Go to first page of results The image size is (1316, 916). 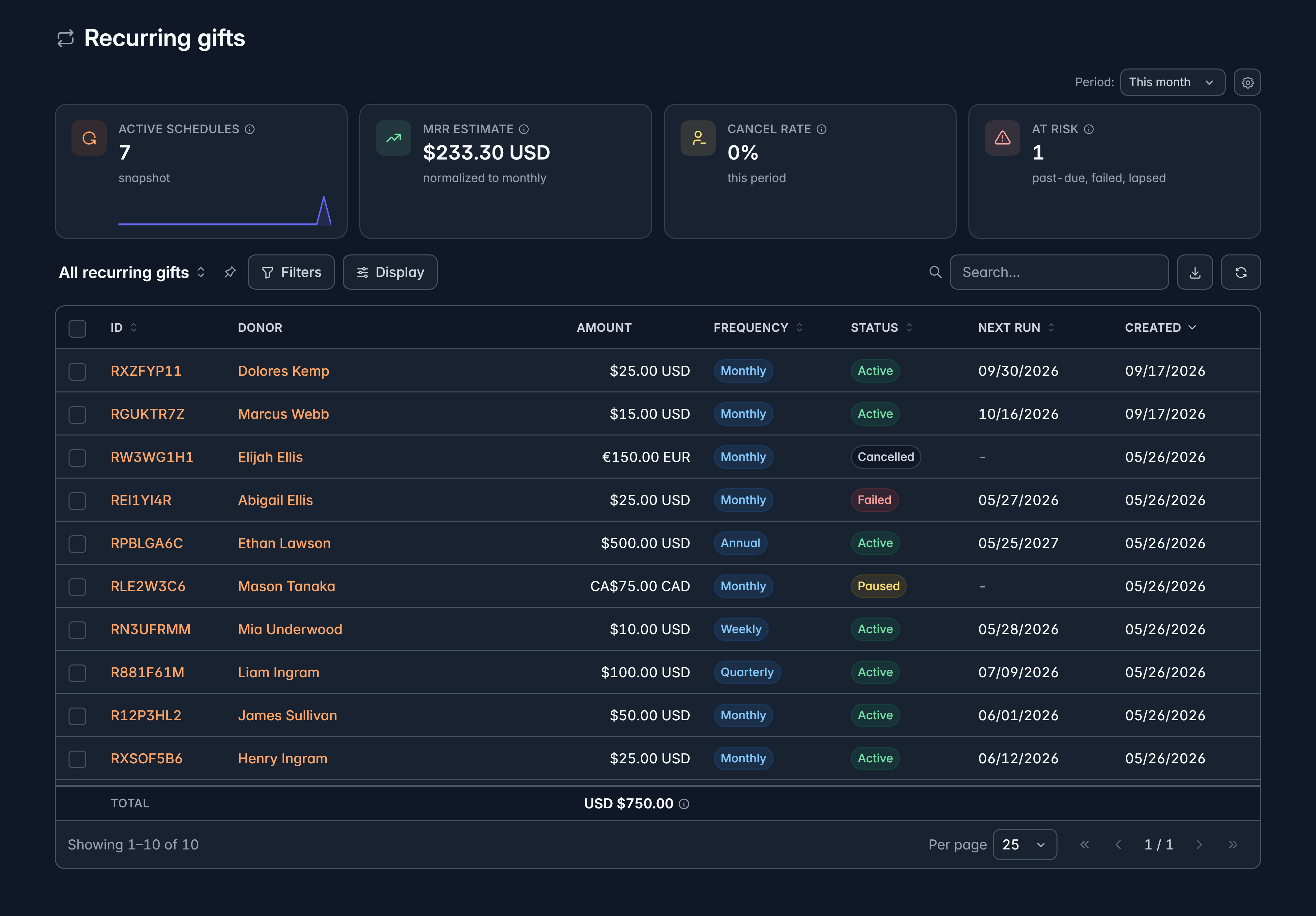point(1085,844)
